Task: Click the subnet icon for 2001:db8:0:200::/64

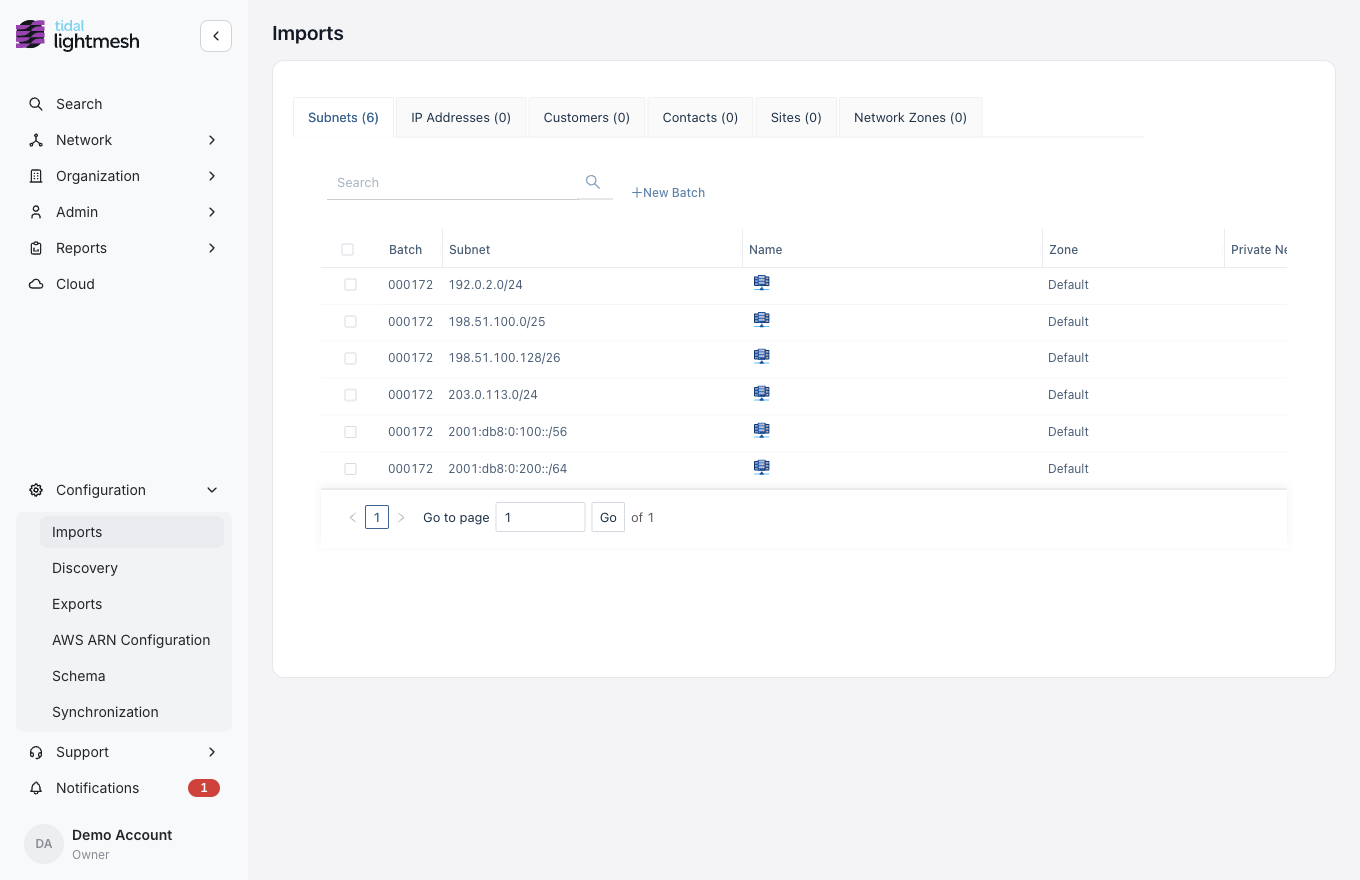Action: click(x=761, y=467)
